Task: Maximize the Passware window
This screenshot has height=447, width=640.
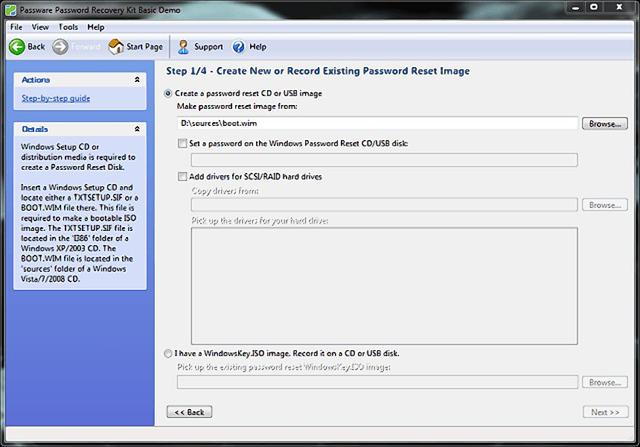Action: coord(594,7)
